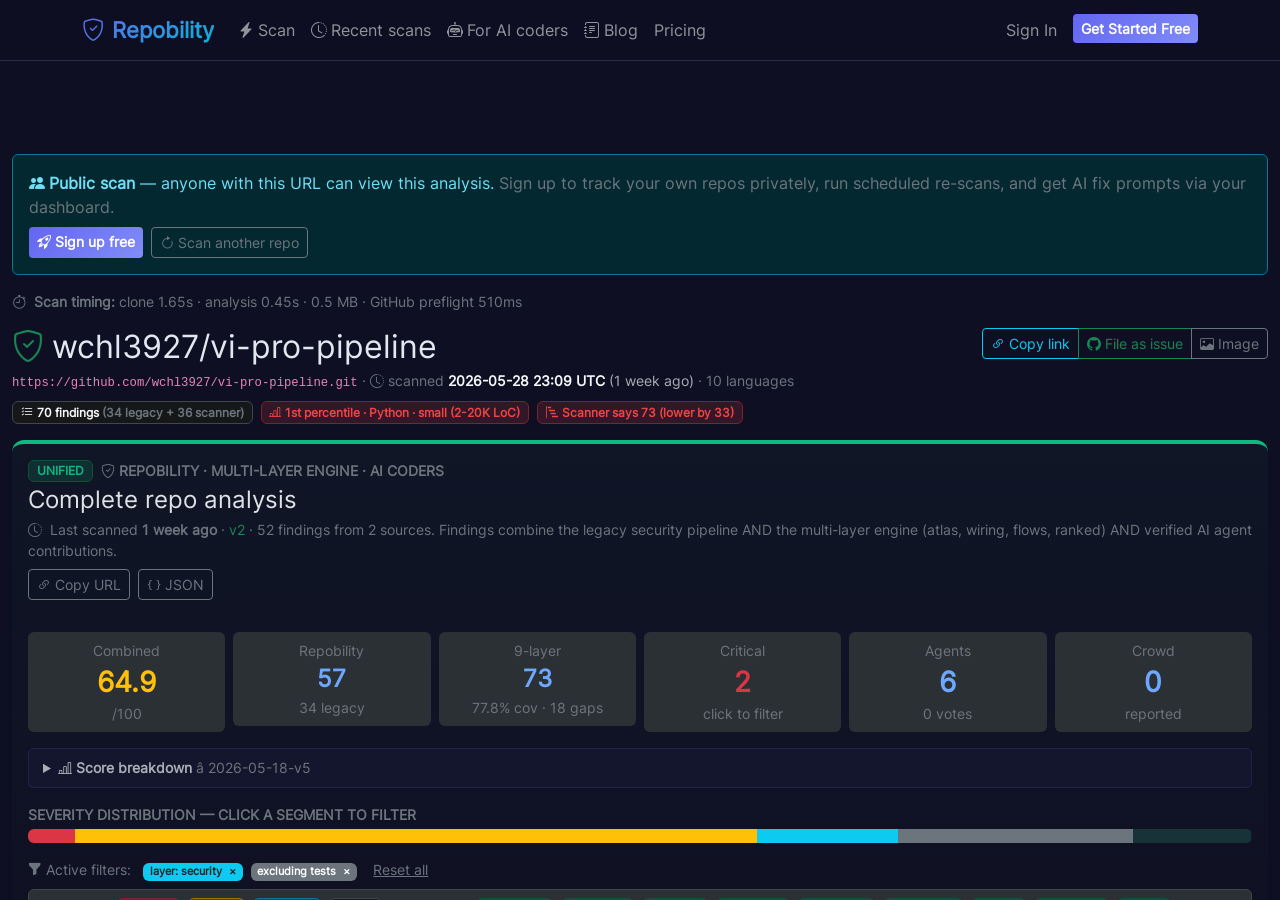Filter by the yellow severity segment
This screenshot has height=900, width=1280.
[416, 836]
